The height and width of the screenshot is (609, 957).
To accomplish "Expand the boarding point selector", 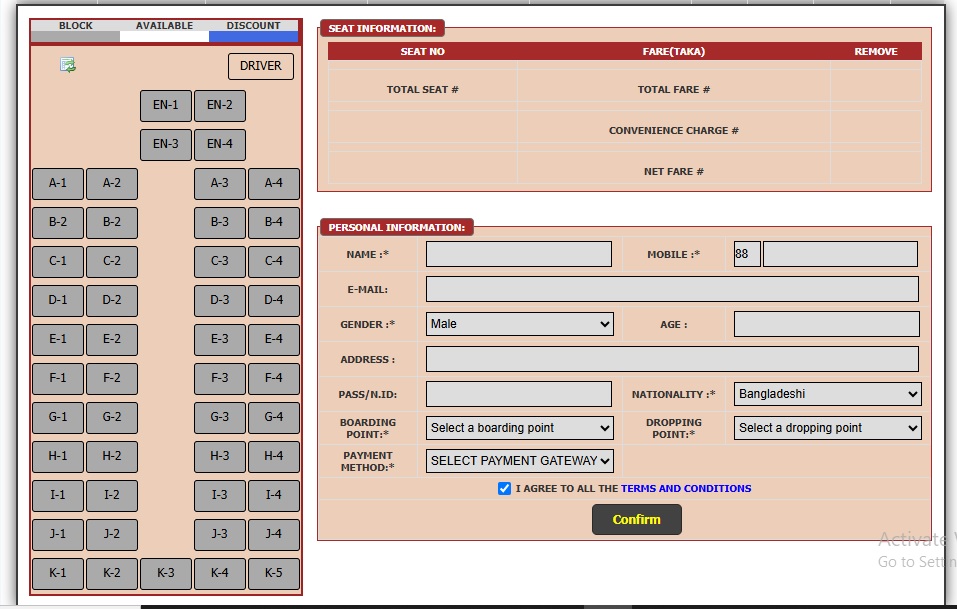I will pos(519,428).
